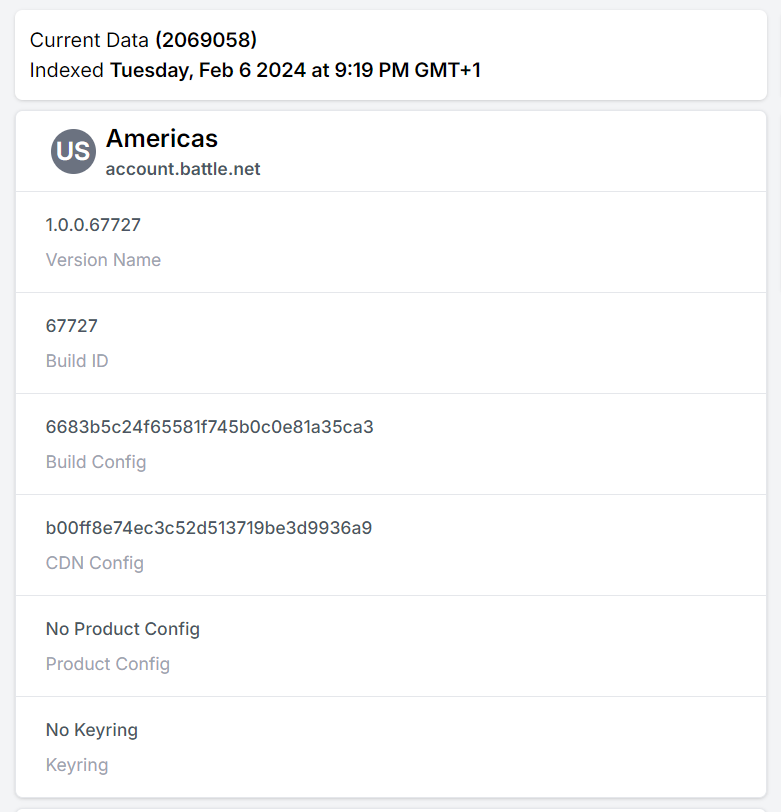This screenshot has height=812, width=781.
Task: Select the Americas region heading
Action: coord(162,138)
